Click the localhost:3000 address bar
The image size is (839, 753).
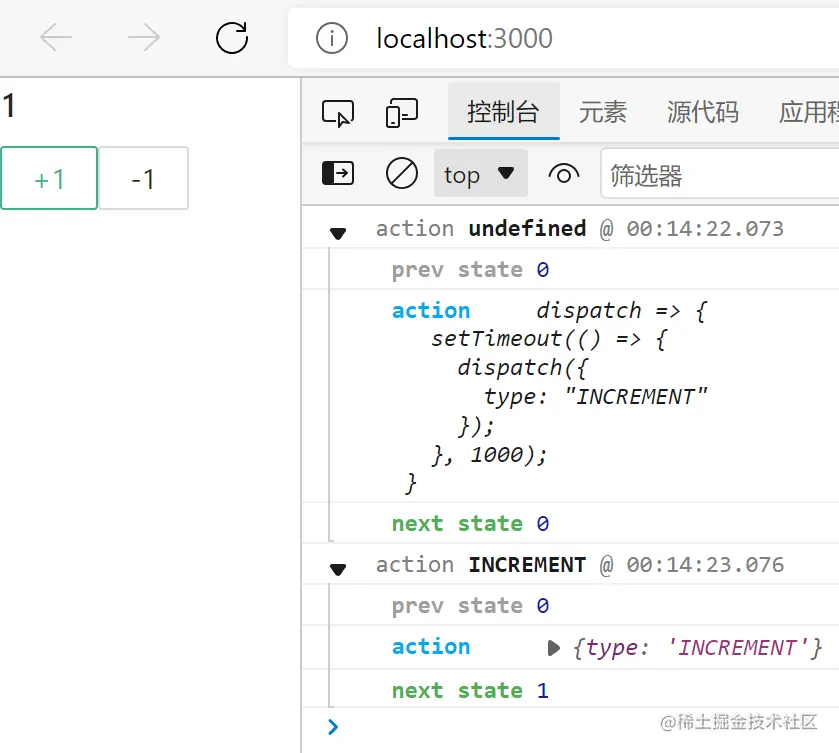[x=563, y=39]
